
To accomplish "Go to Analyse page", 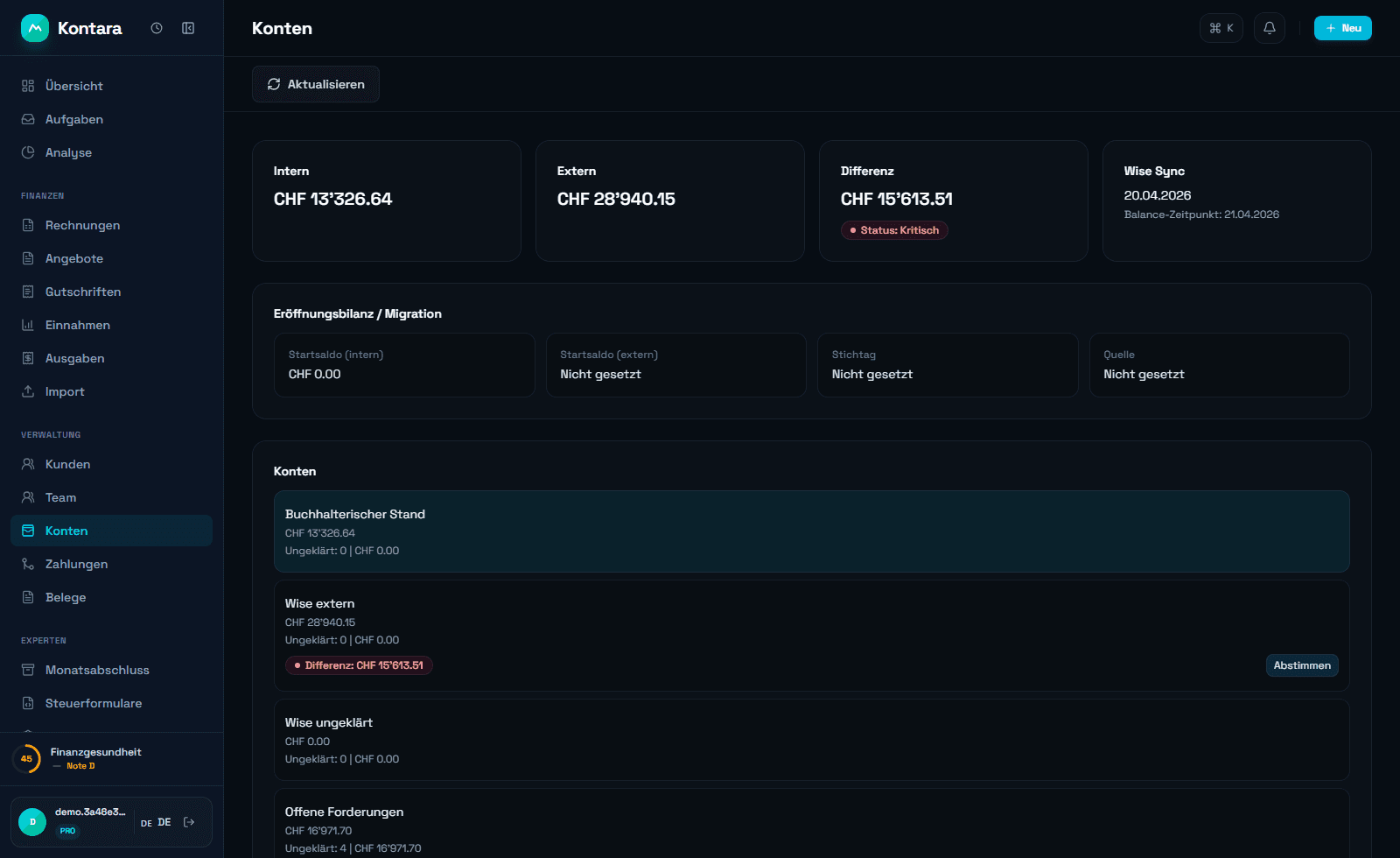I will pyautogui.click(x=111, y=152).
